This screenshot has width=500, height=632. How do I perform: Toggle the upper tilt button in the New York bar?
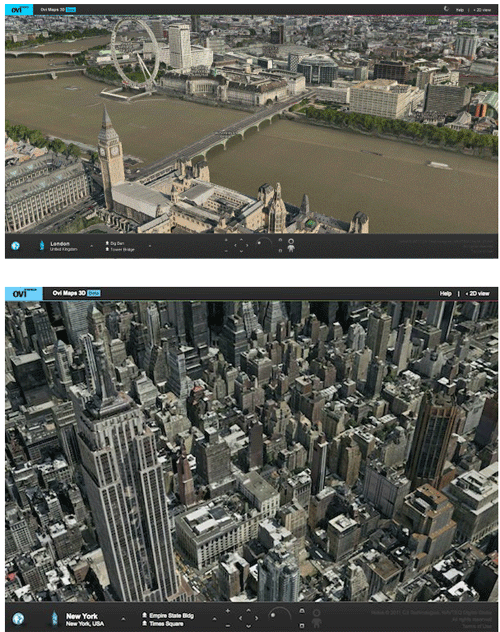[302, 611]
